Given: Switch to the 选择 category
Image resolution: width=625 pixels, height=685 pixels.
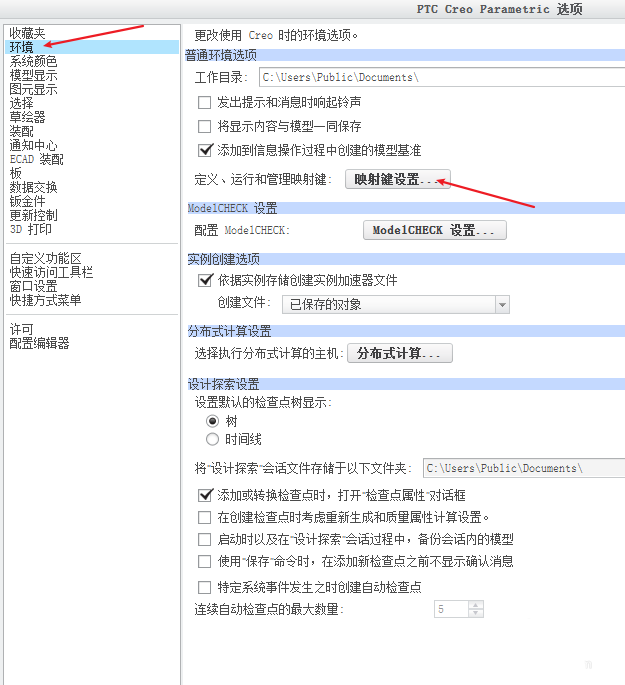Looking at the screenshot, I should [x=21, y=103].
